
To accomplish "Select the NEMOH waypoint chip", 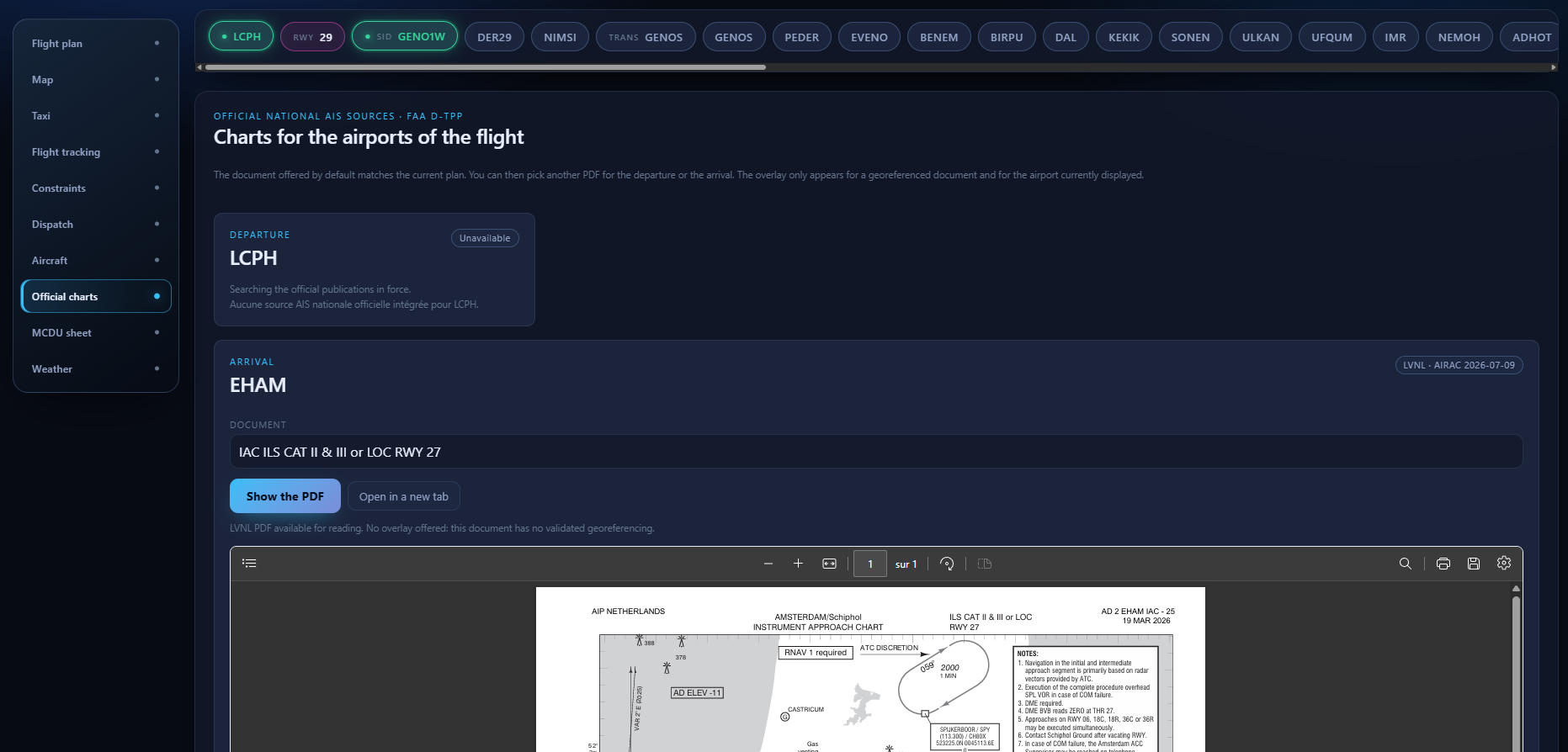I will click(x=1459, y=37).
